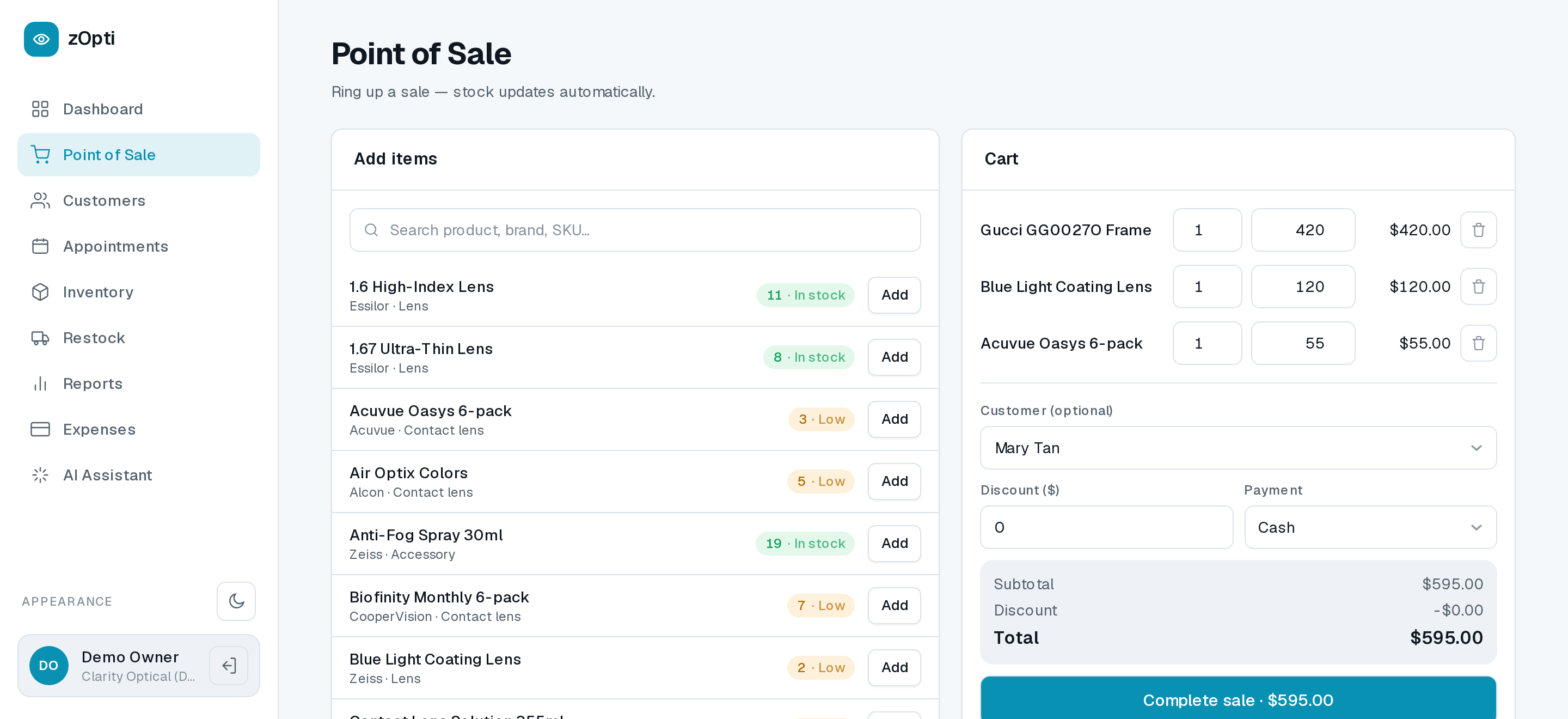The height and width of the screenshot is (719, 1568).
Task: Add Blue Light Coating Lens to cart
Action: (x=894, y=667)
